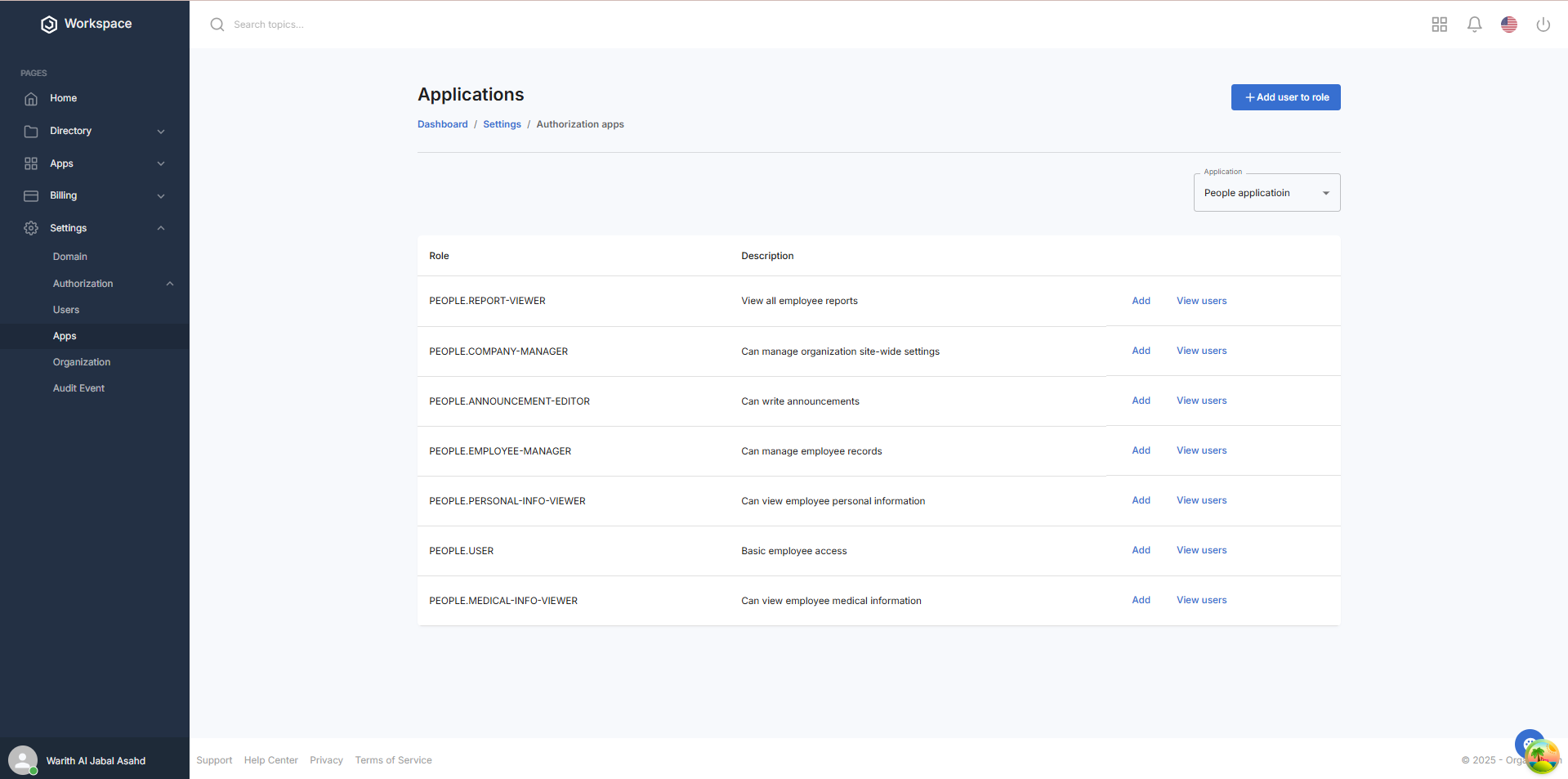Open the Application dropdown selector
1568x779 pixels.
point(1266,193)
